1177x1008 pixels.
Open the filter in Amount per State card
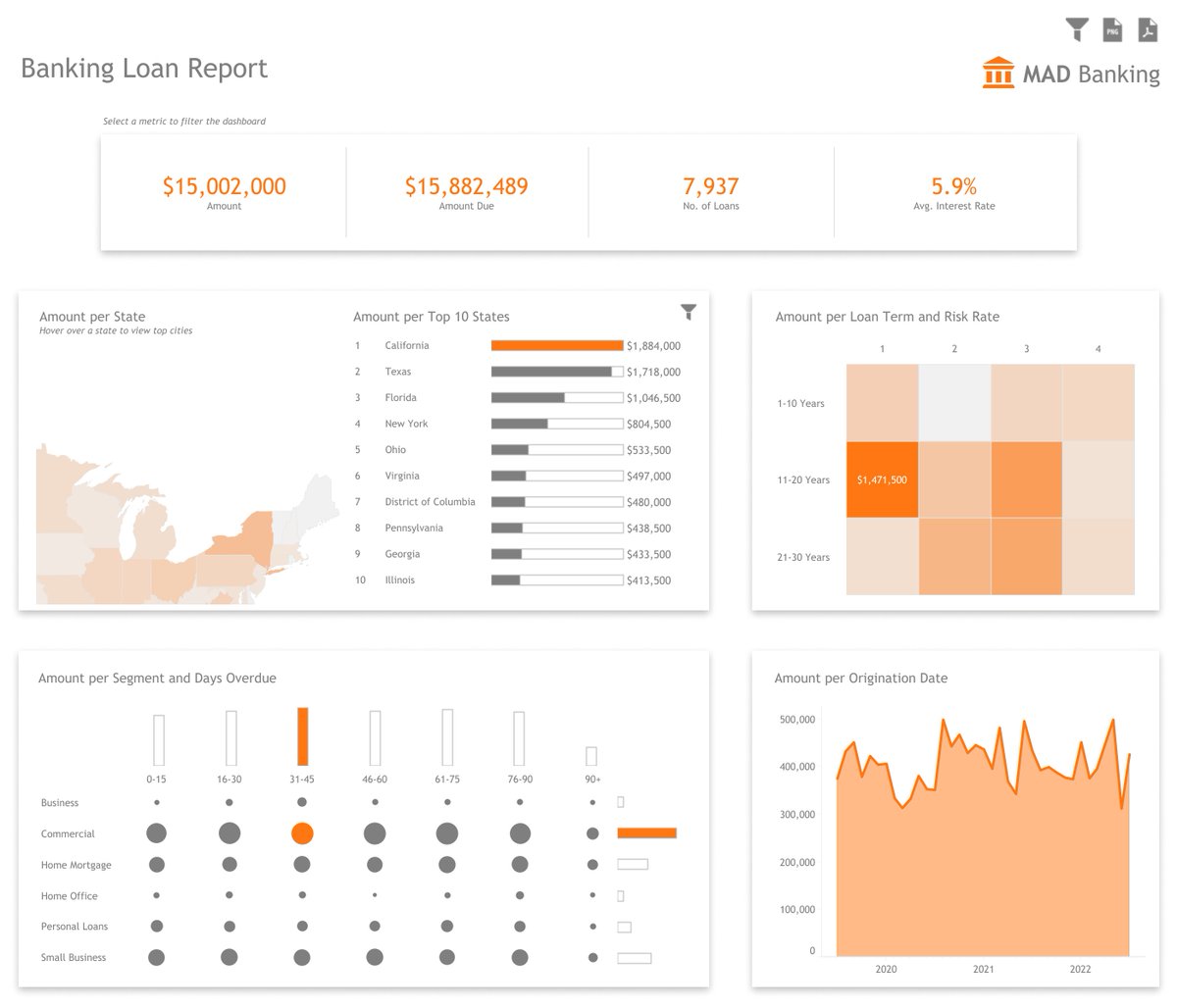pyautogui.click(x=689, y=312)
